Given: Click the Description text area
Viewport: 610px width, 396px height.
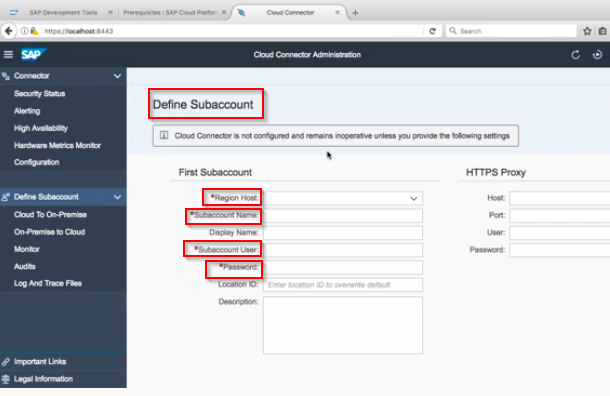Looking at the screenshot, I should 343,325.
